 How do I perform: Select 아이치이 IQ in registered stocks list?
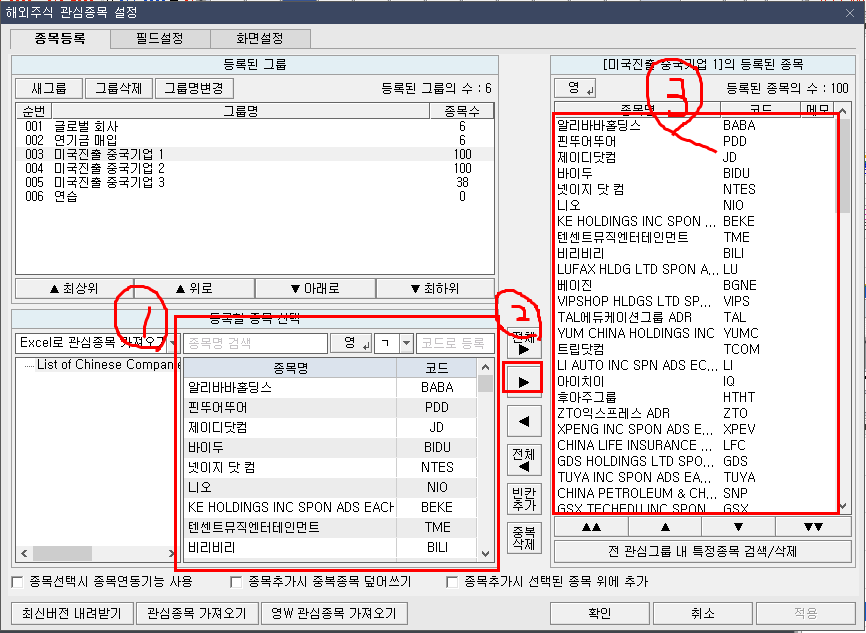coord(696,381)
